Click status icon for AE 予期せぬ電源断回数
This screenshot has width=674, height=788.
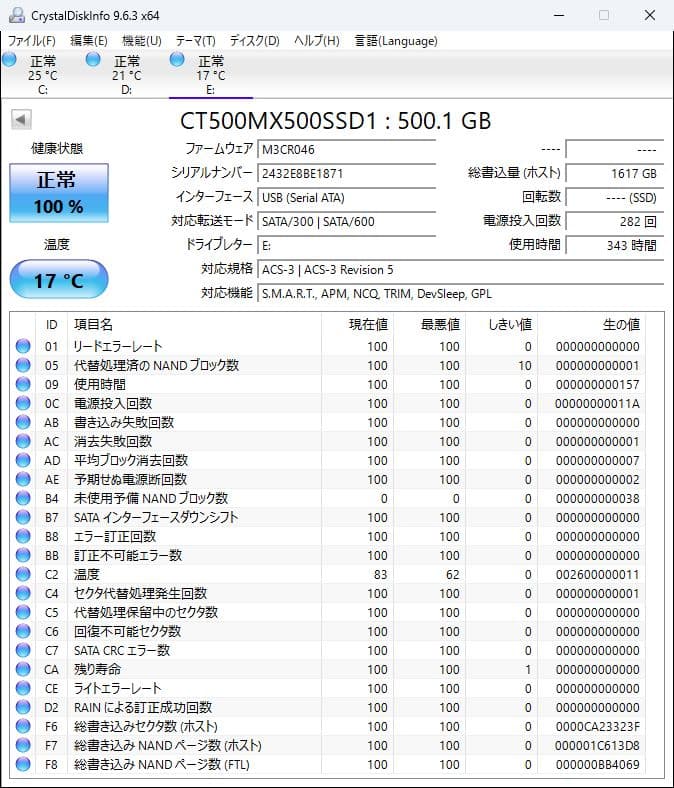[23, 479]
